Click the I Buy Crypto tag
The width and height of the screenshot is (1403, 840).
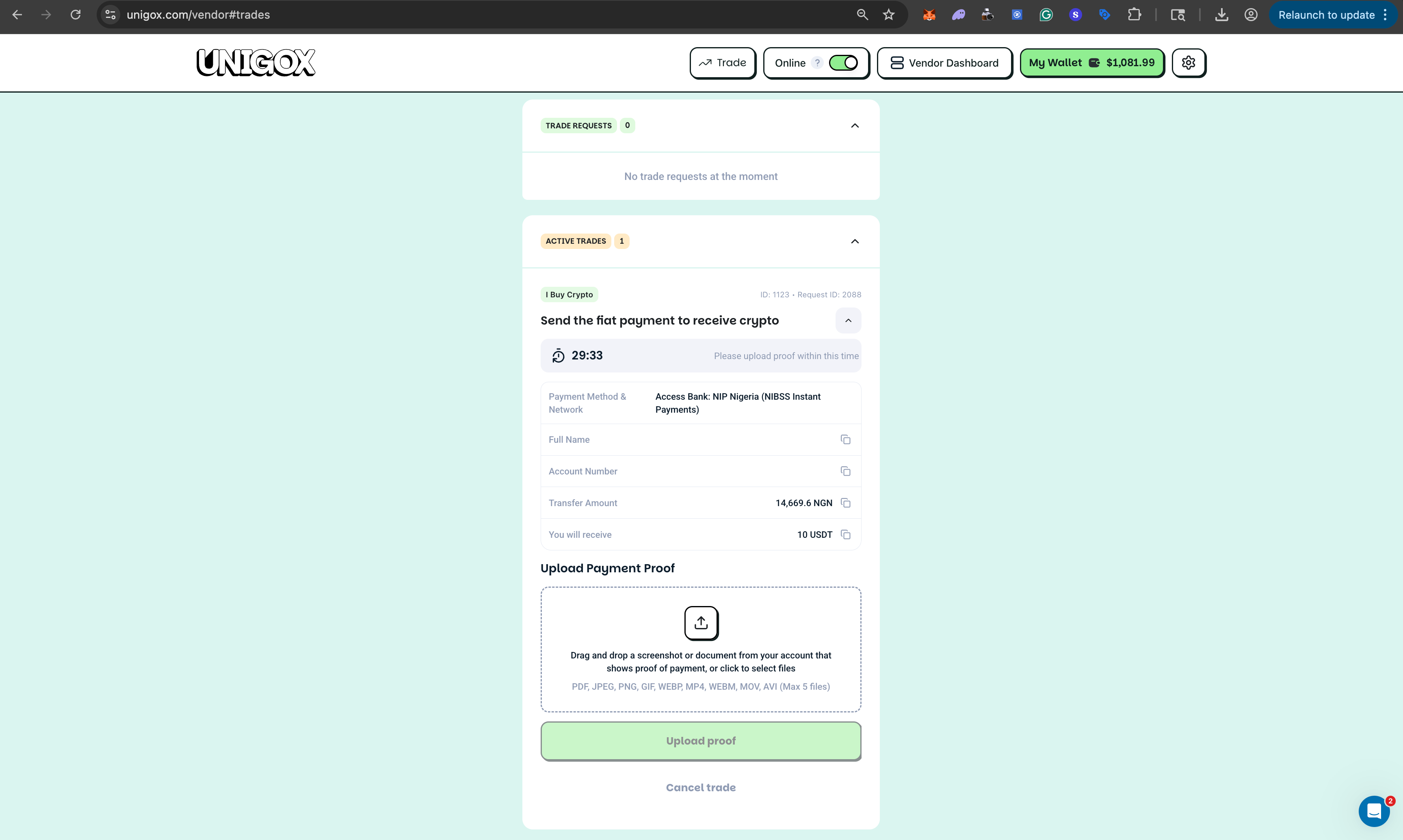pos(569,295)
